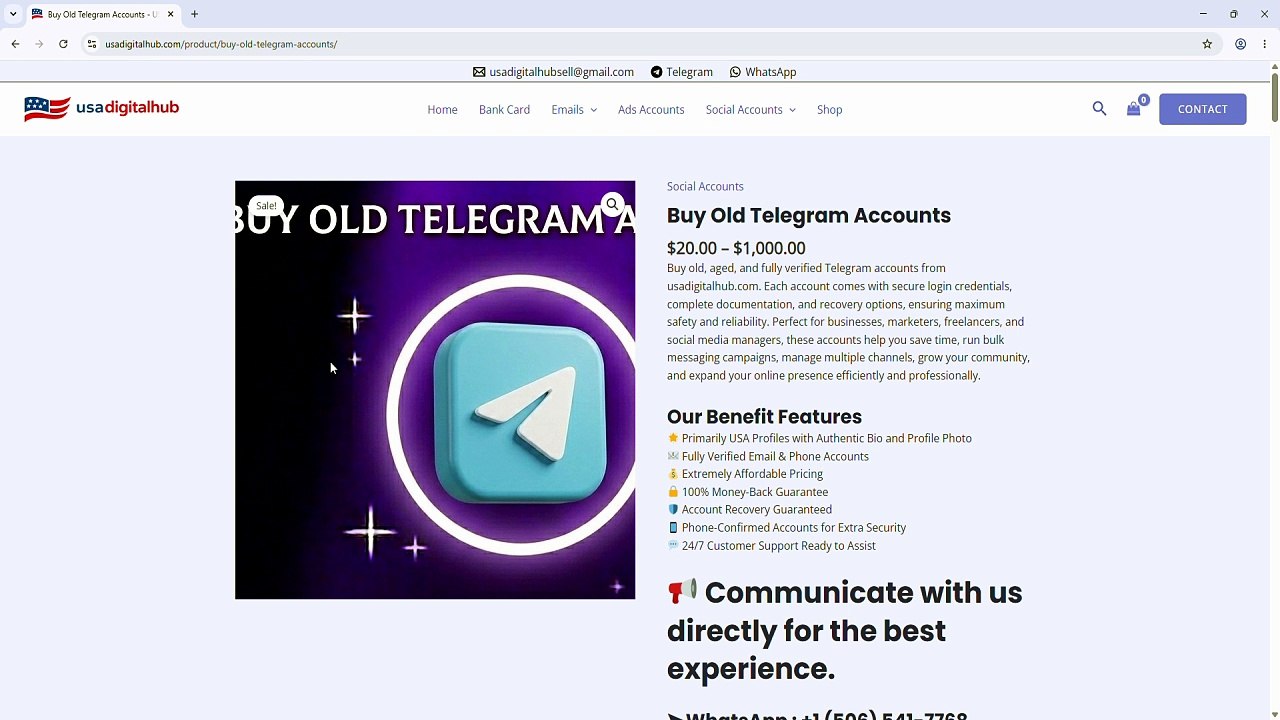Screen dimensions: 1280x720
Task: Click the Social Accounts category link
Action: pyautogui.click(x=705, y=186)
